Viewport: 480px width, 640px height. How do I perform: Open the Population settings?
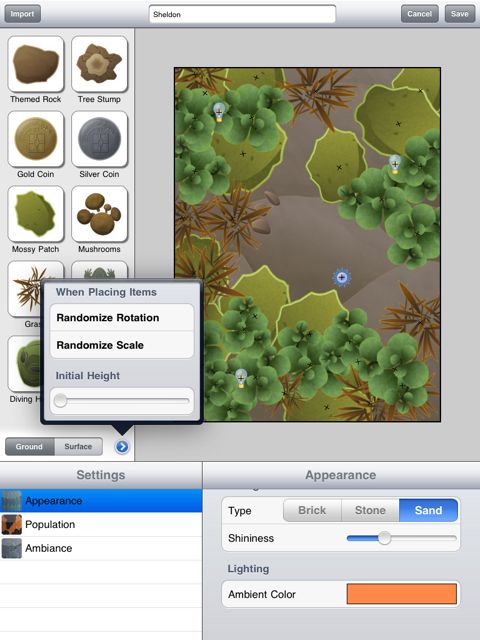coord(101,524)
